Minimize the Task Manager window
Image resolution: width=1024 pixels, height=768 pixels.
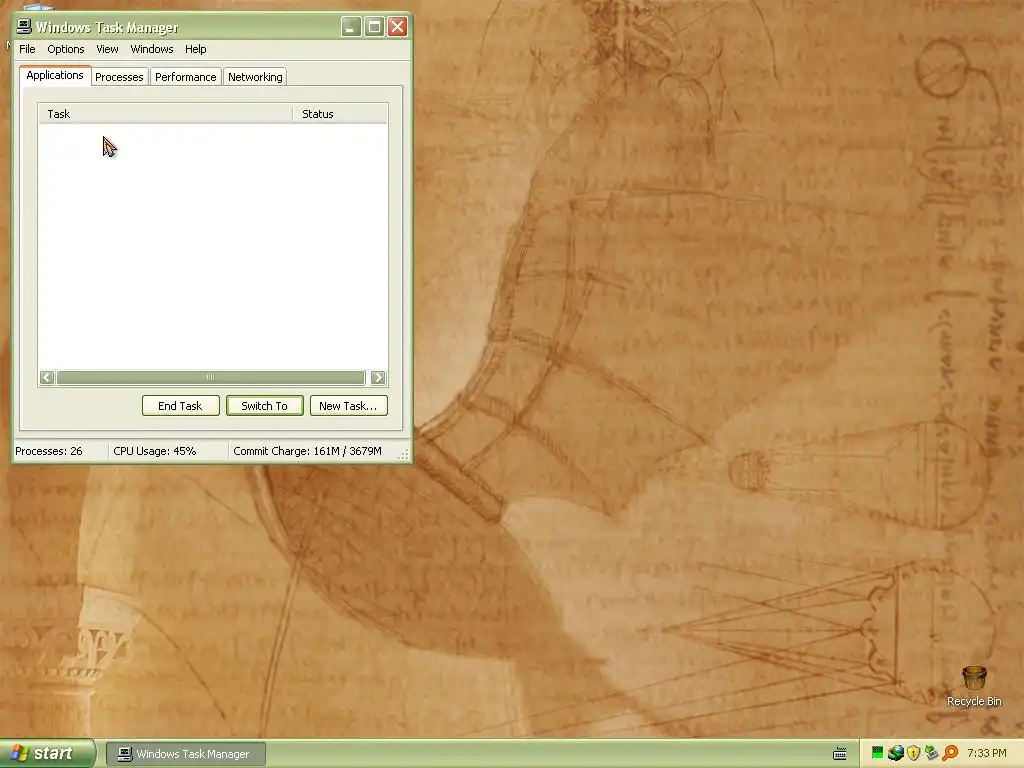[x=351, y=27]
